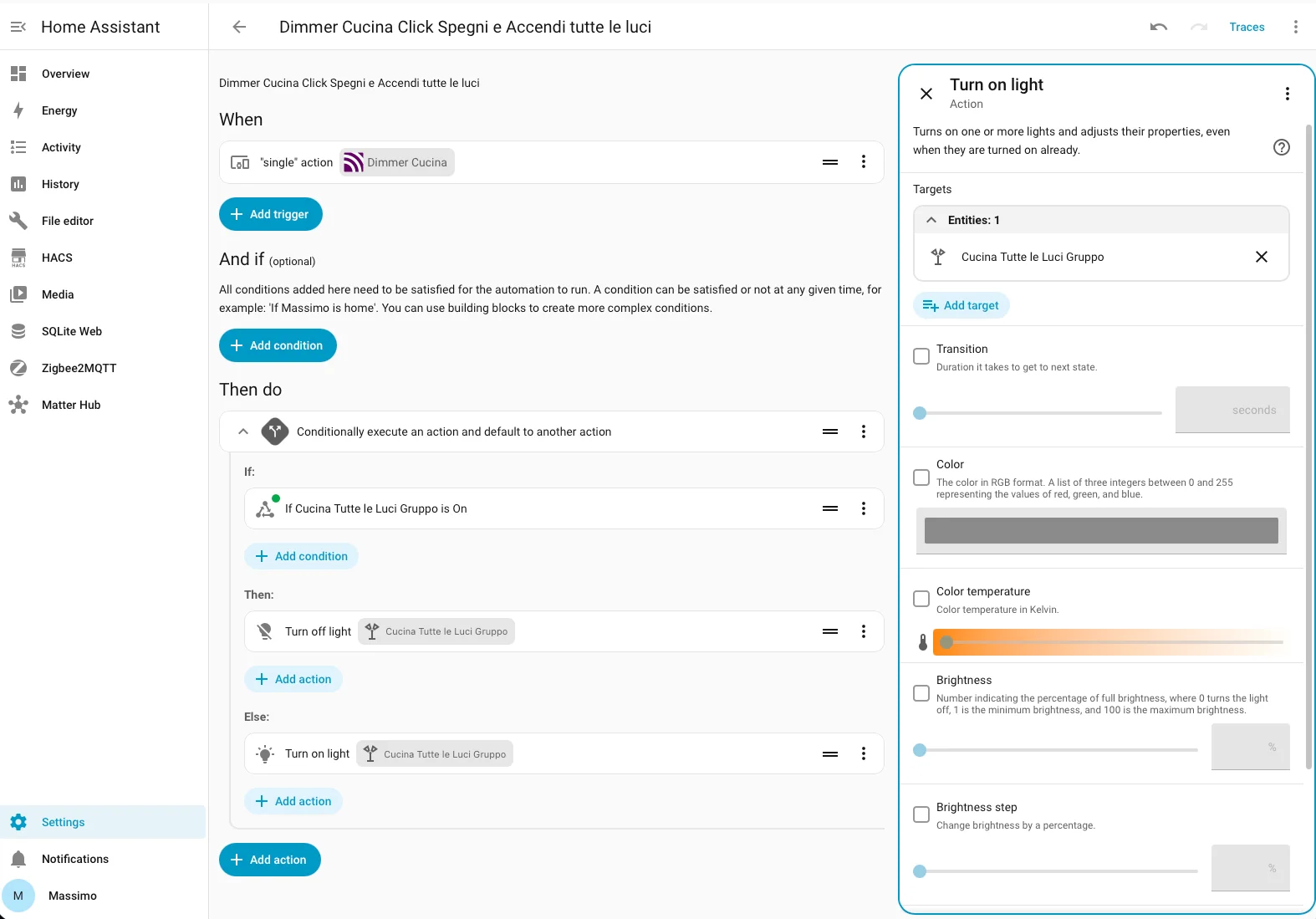Click the gray RGB color swatch
The image size is (1316, 919).
point(1101,530)
